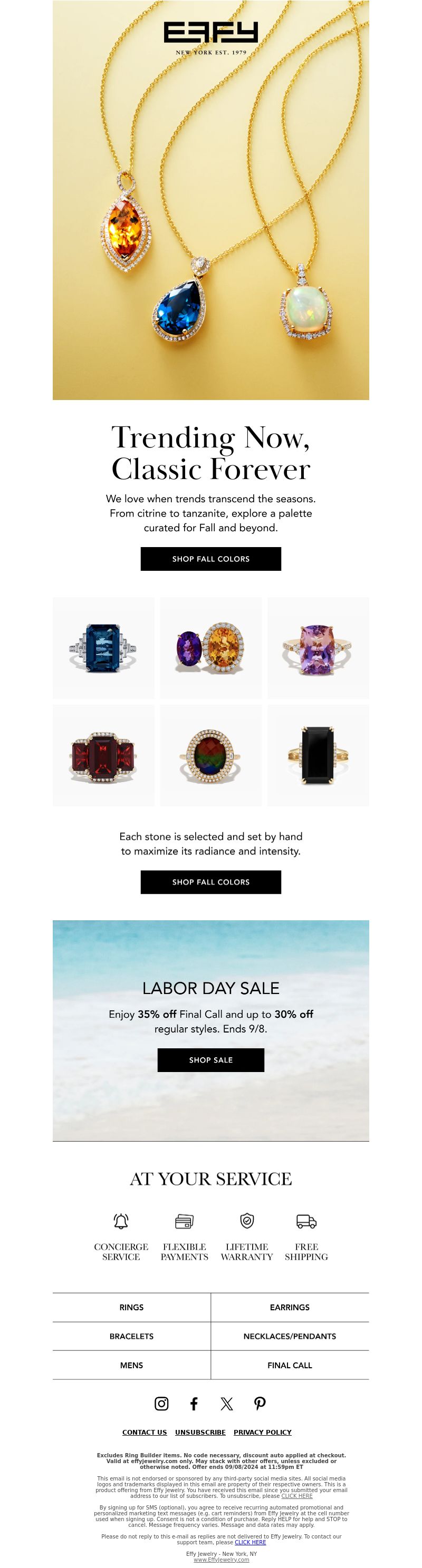
Task: Click the Unsubscribe link
Action: coord(200,1432)
